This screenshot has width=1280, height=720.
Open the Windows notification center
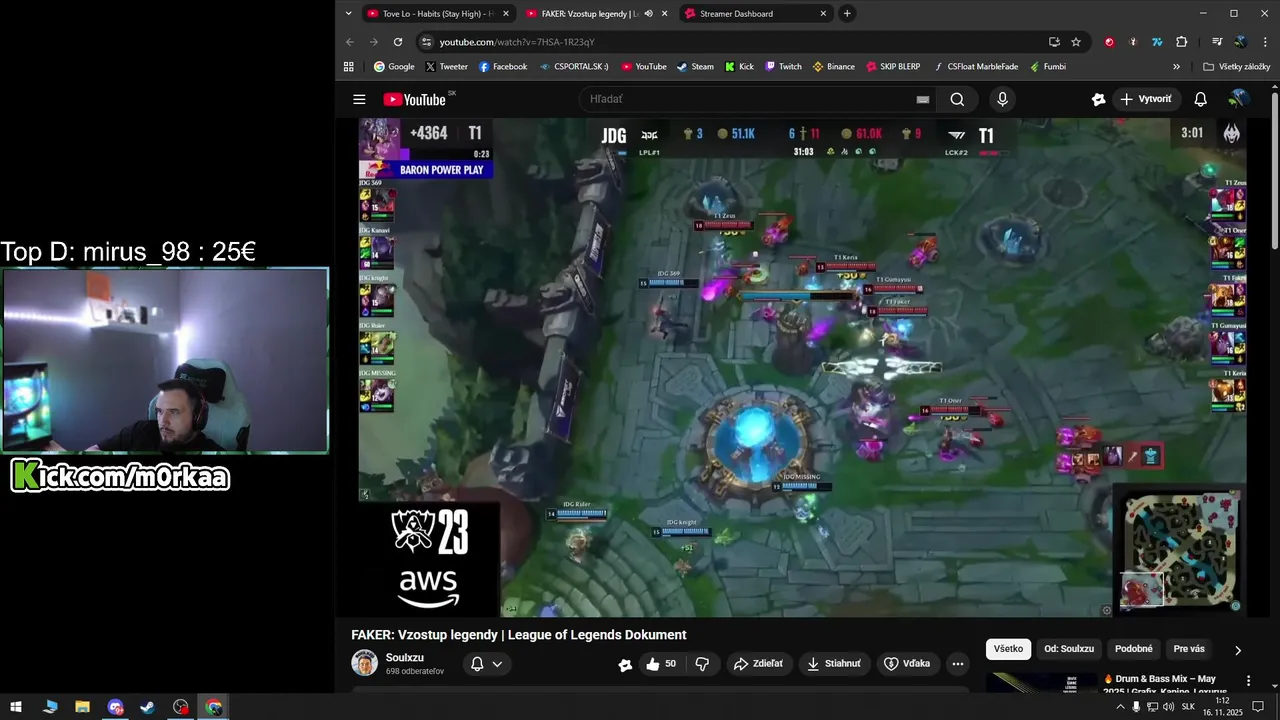pyautogui.click(x=1259, y=707)
